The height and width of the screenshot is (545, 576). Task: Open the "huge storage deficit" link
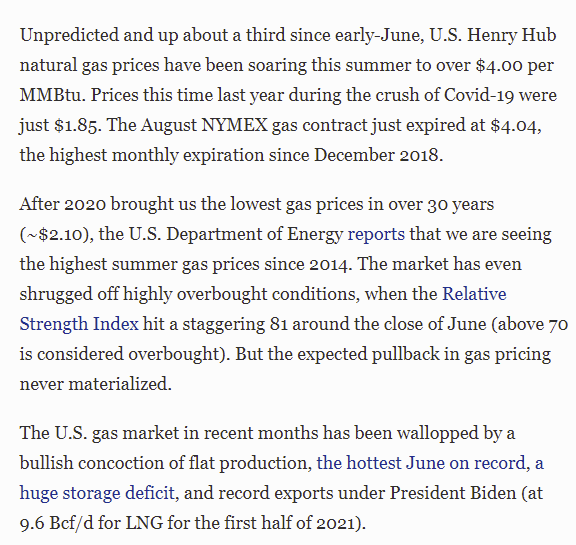[97, 493]
